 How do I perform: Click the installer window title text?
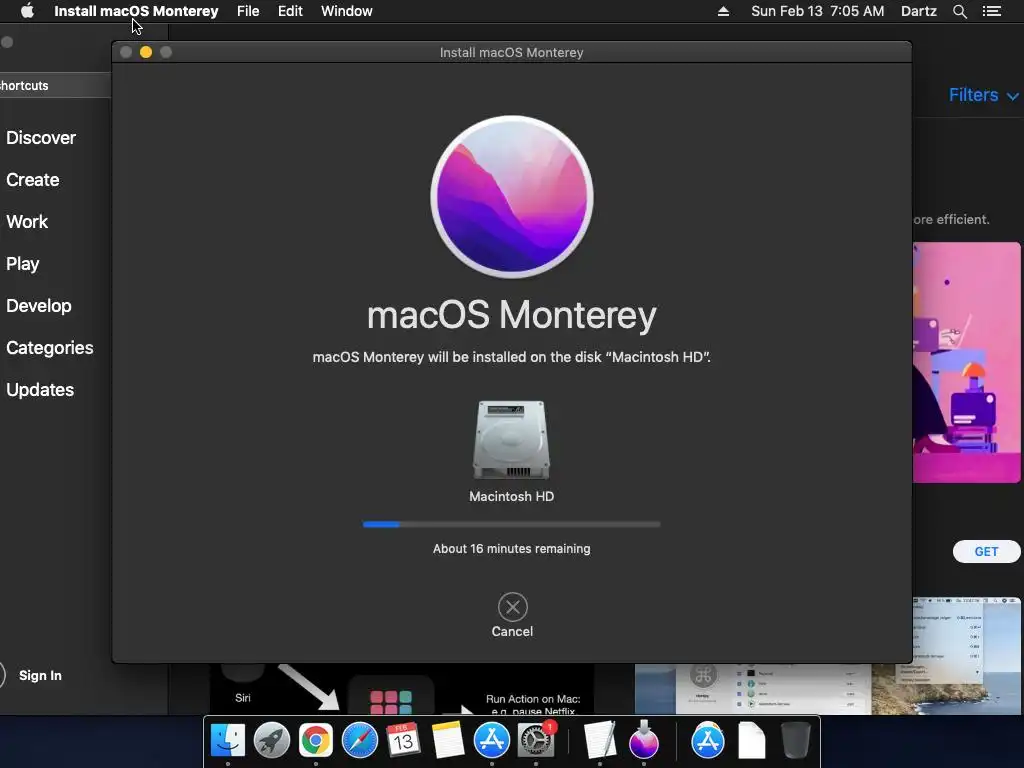click(x=511, y=52)
